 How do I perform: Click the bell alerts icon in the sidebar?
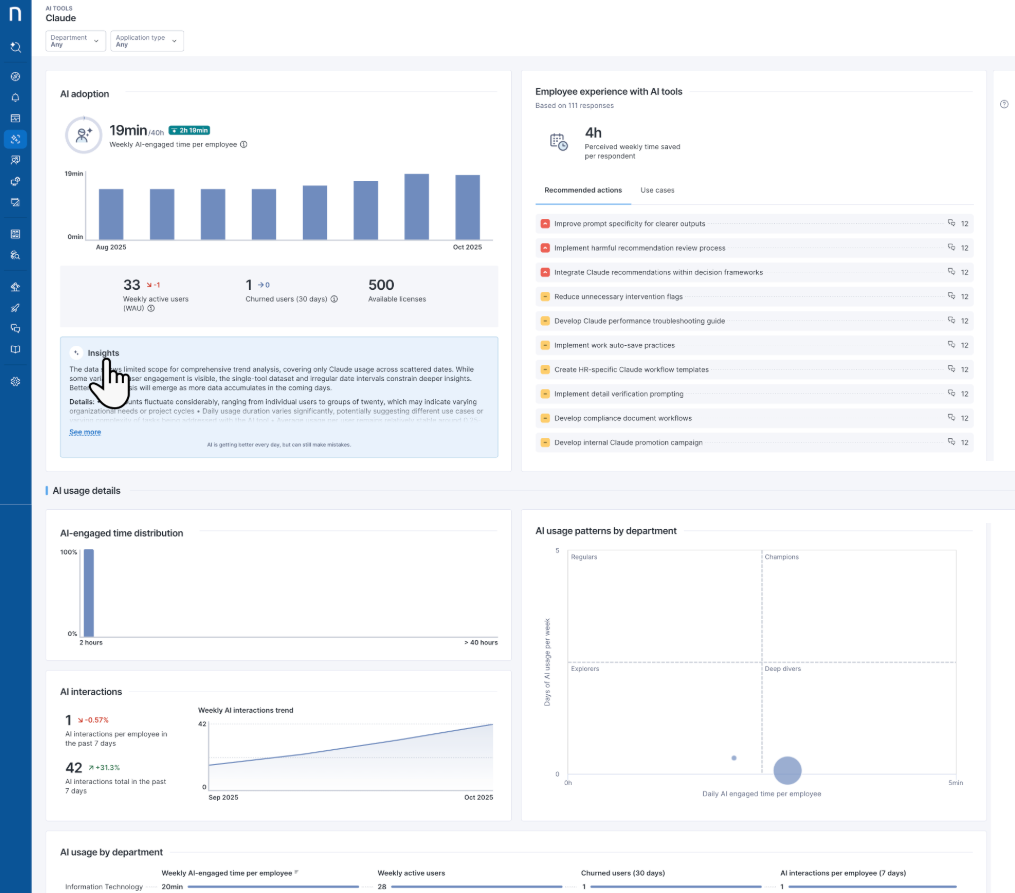tap(15, 97)
